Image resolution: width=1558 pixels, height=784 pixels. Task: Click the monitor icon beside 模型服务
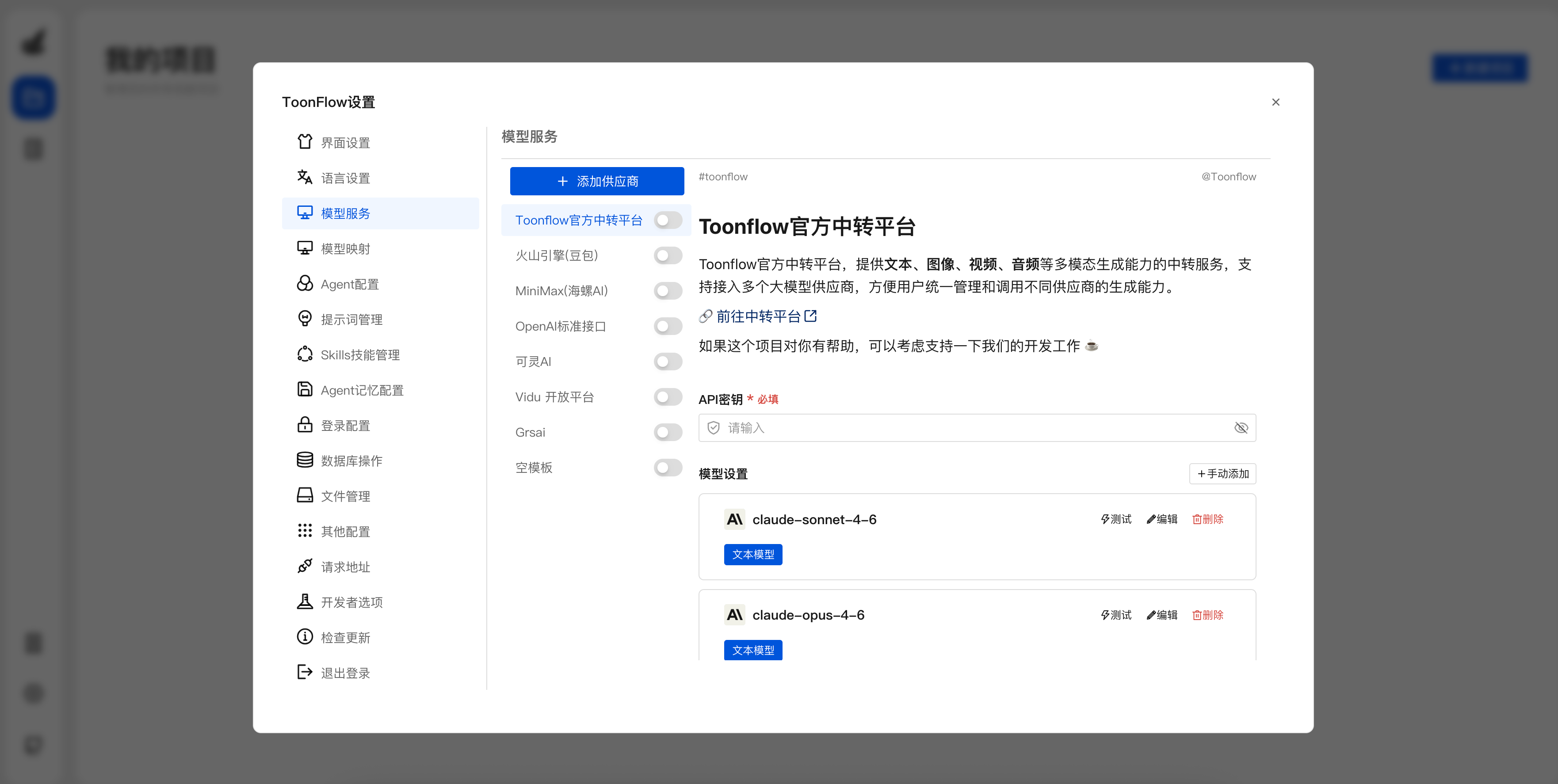[305, 213]
